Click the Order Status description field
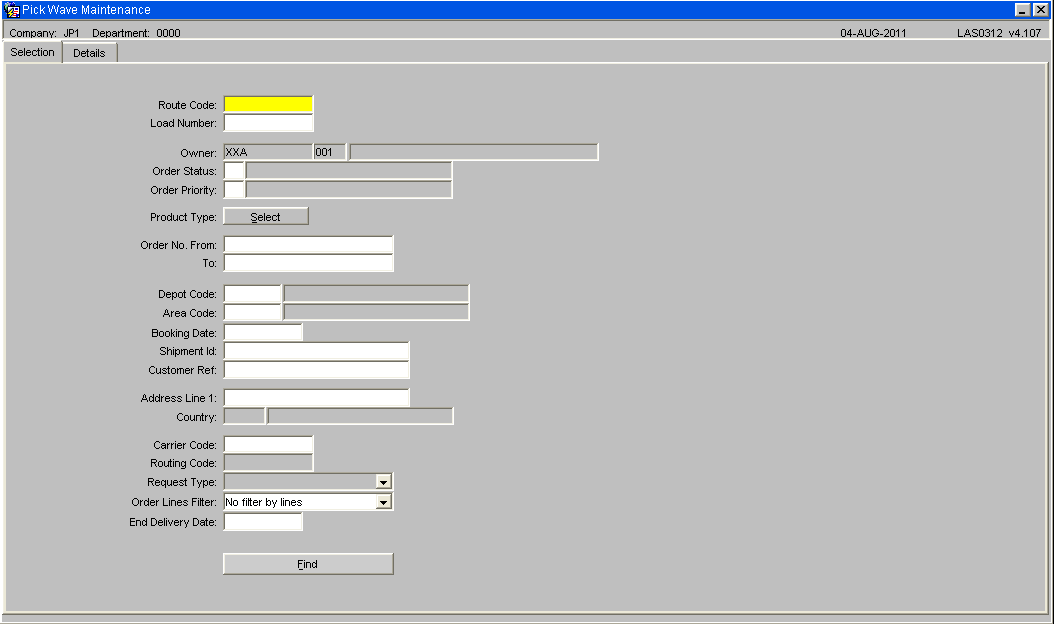The height and width of the screenshot is (624, 1054). [x=349, y=171]
